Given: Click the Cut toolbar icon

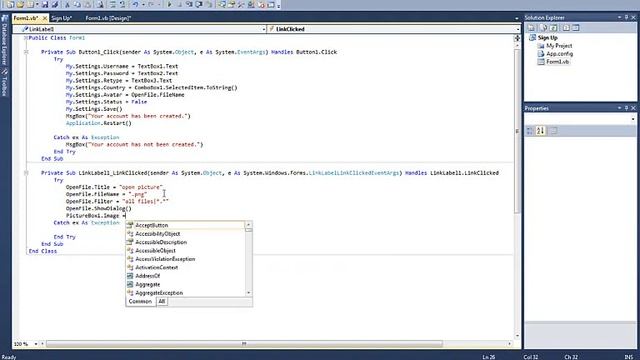Looking at the screenshot, I should (x=67, y=5).
